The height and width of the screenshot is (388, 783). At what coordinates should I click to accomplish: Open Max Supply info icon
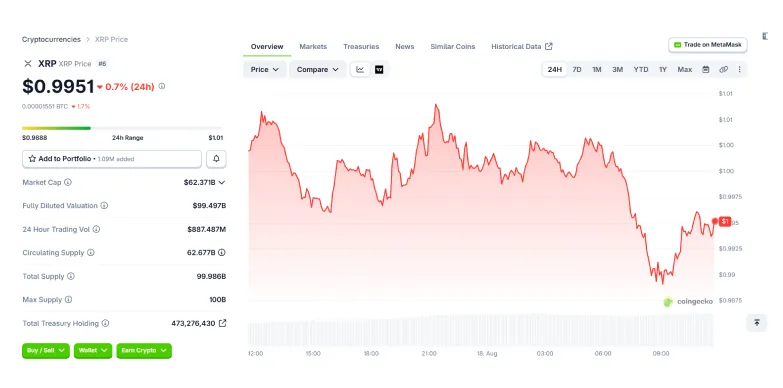pos(68,300)
